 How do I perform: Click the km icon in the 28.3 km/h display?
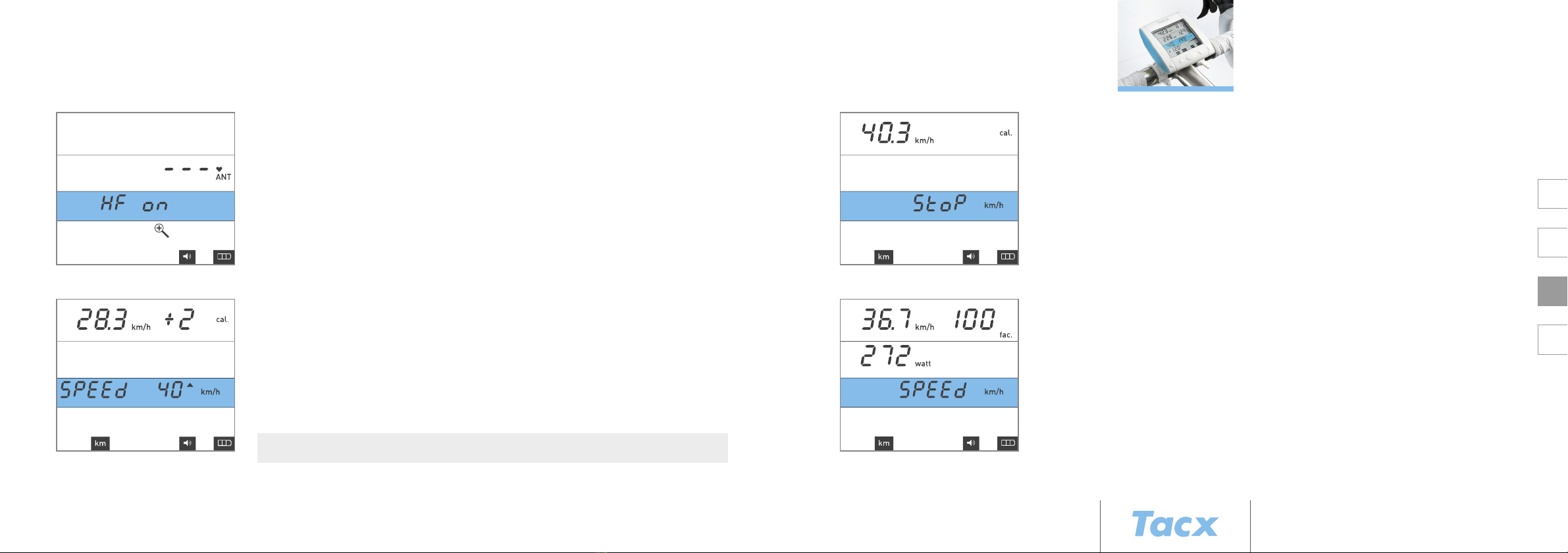point(100,443)
